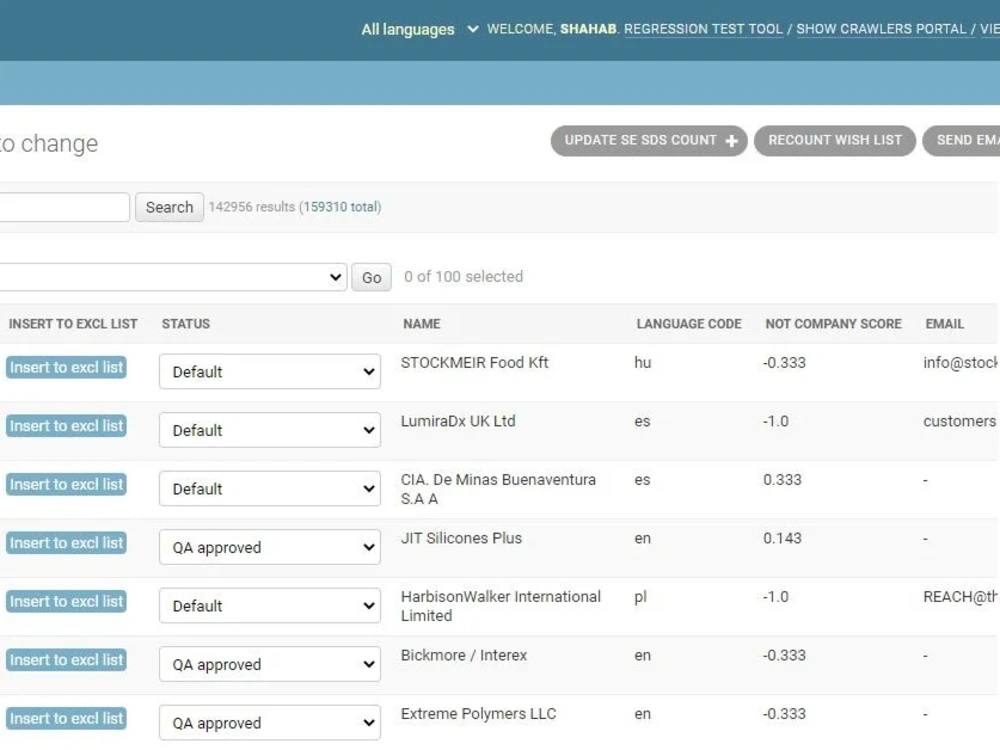Click the Update SE SDS Count button
The width and height of the screenshot is (1000, 750).
click(649, 140)
